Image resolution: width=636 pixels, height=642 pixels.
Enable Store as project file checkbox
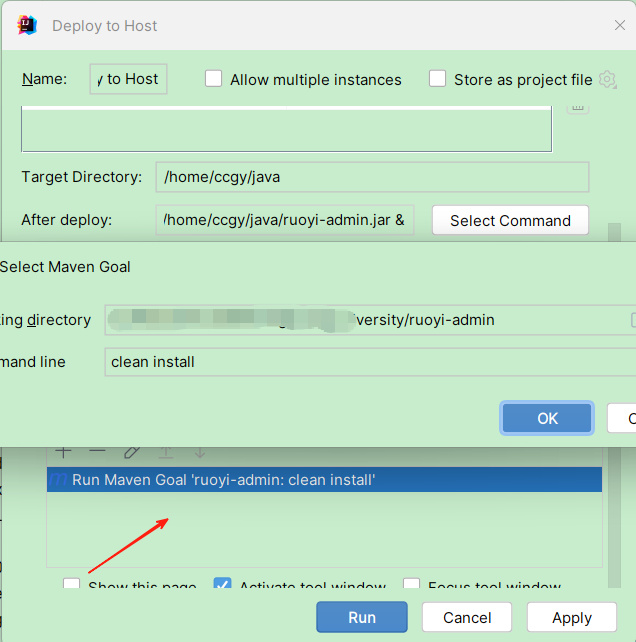(437, 79)
